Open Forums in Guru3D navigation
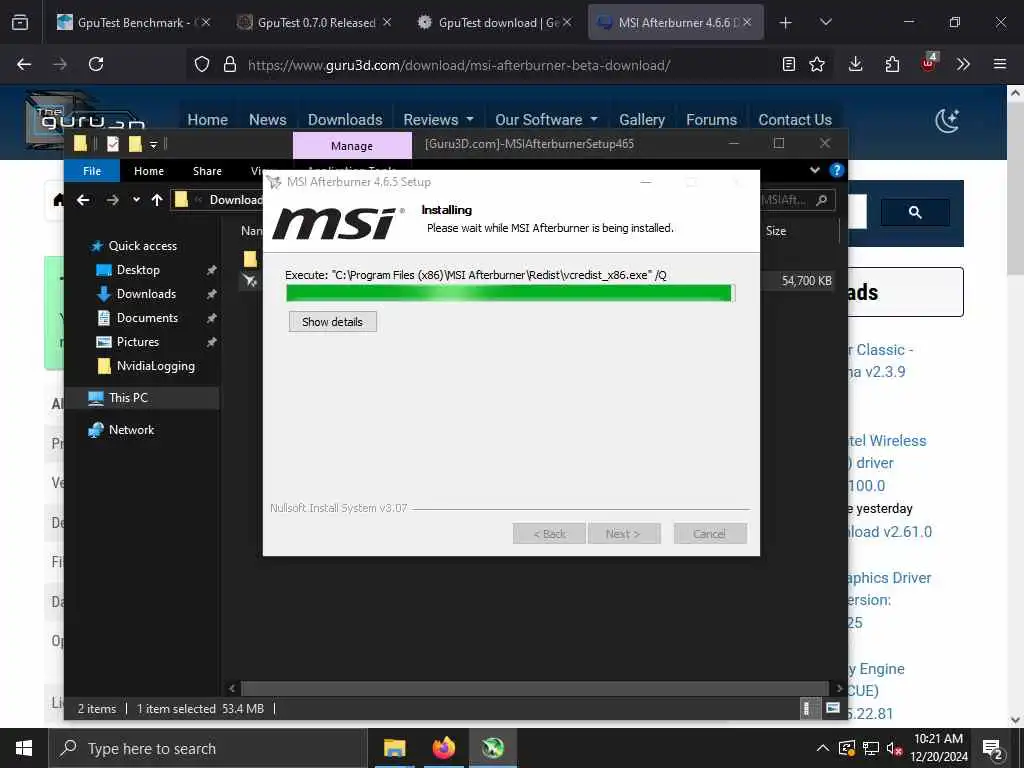 711,120
